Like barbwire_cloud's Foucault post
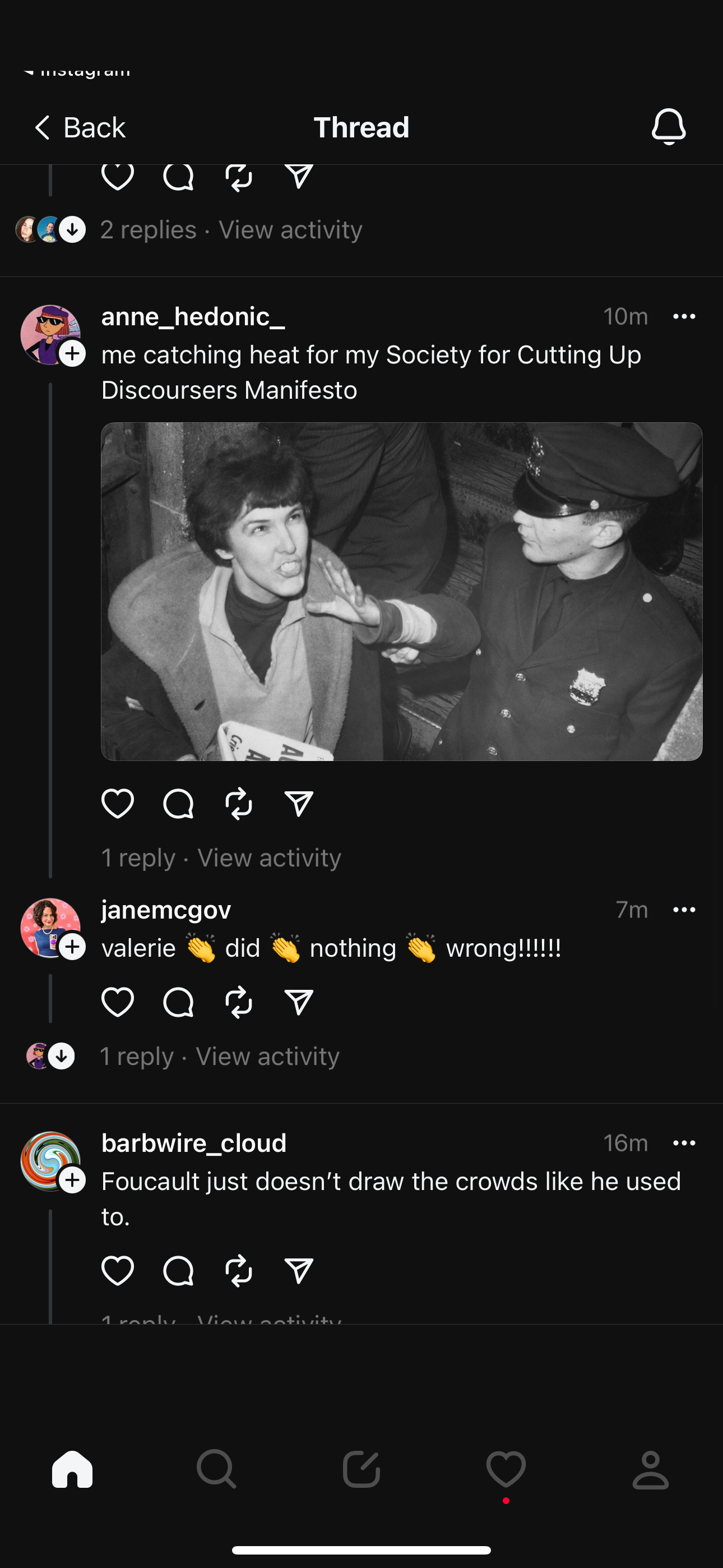This screenshot has width=723, height=1568. tap(118, 1270)
